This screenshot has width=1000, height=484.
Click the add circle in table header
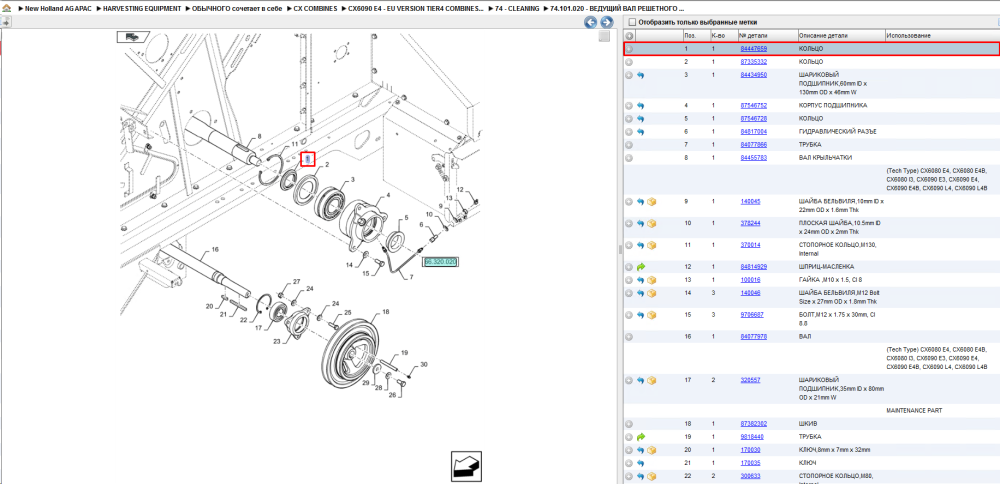point(629,36)
